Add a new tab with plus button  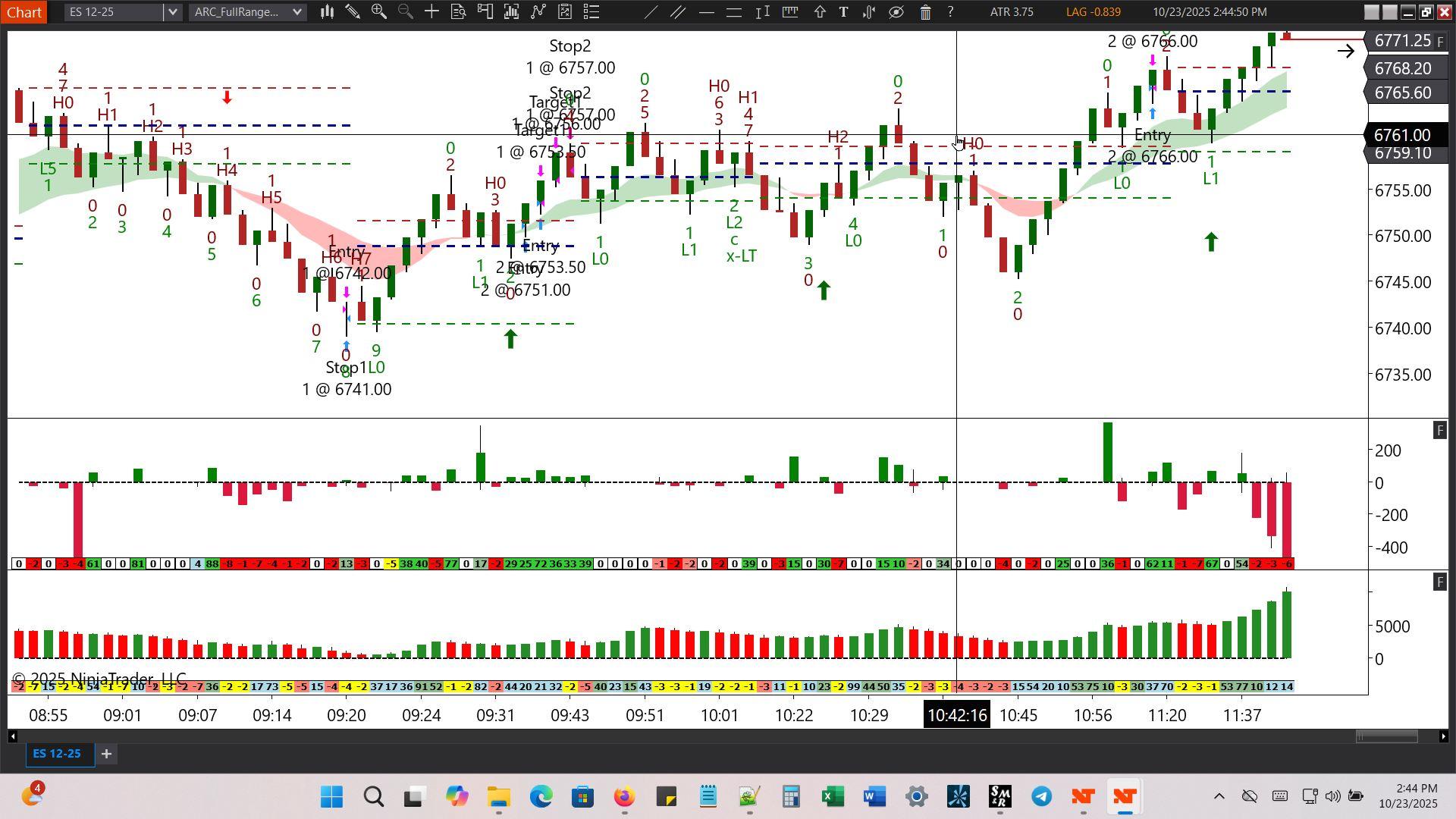107,754
